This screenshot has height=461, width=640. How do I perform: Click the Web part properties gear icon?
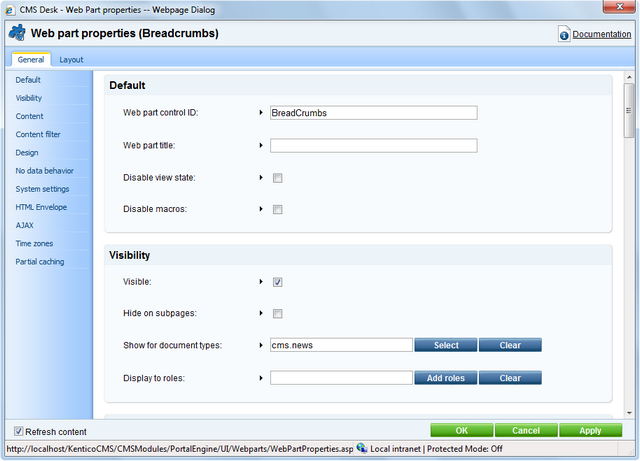click(17, 34)
